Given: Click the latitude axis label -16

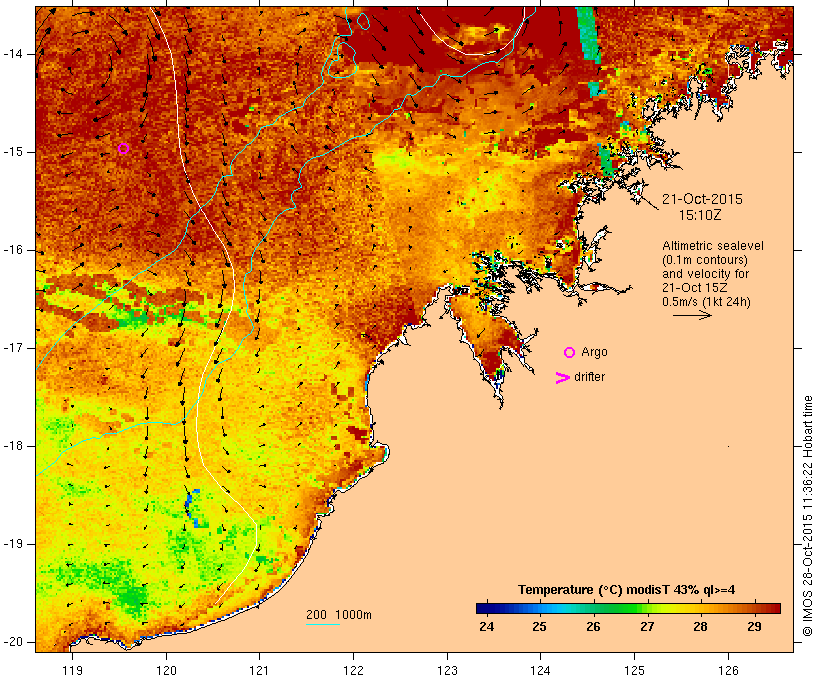Looking at the screenshot, I should (x=13, y=250).
